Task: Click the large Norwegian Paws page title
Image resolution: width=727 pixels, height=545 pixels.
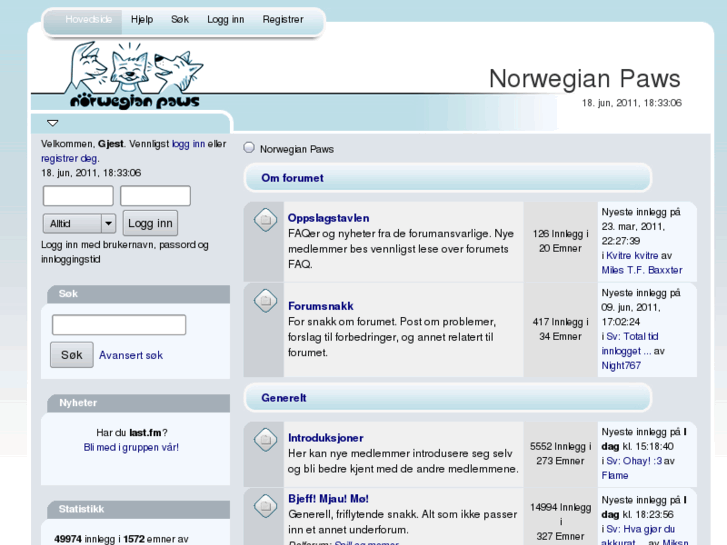Action: 585,79
